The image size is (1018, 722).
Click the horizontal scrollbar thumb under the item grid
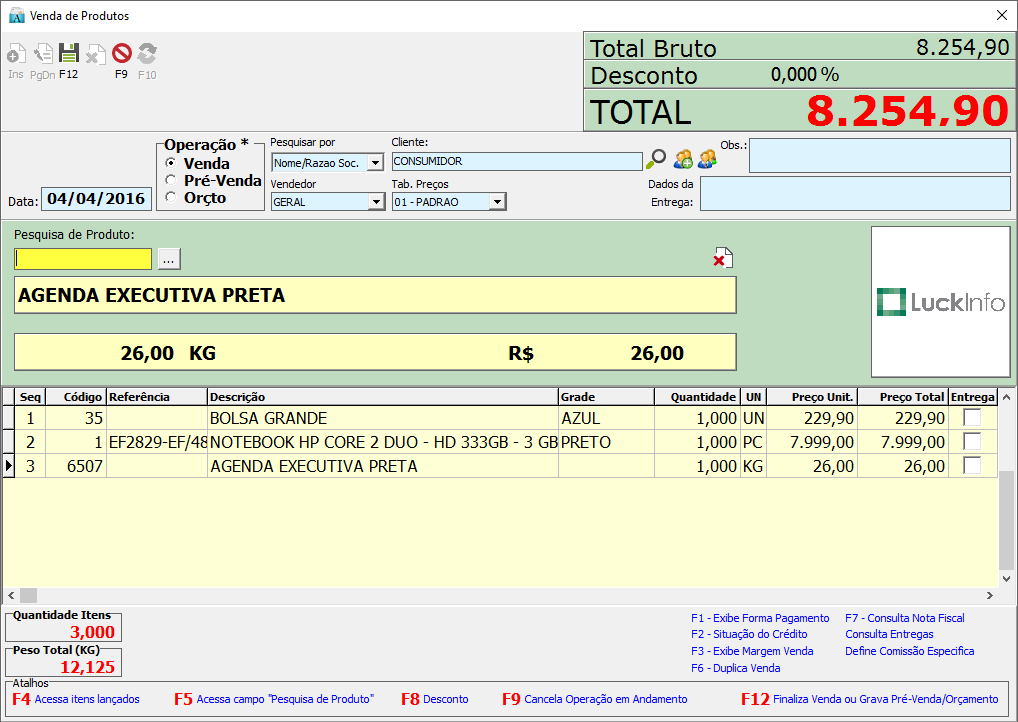pos(28,595)
